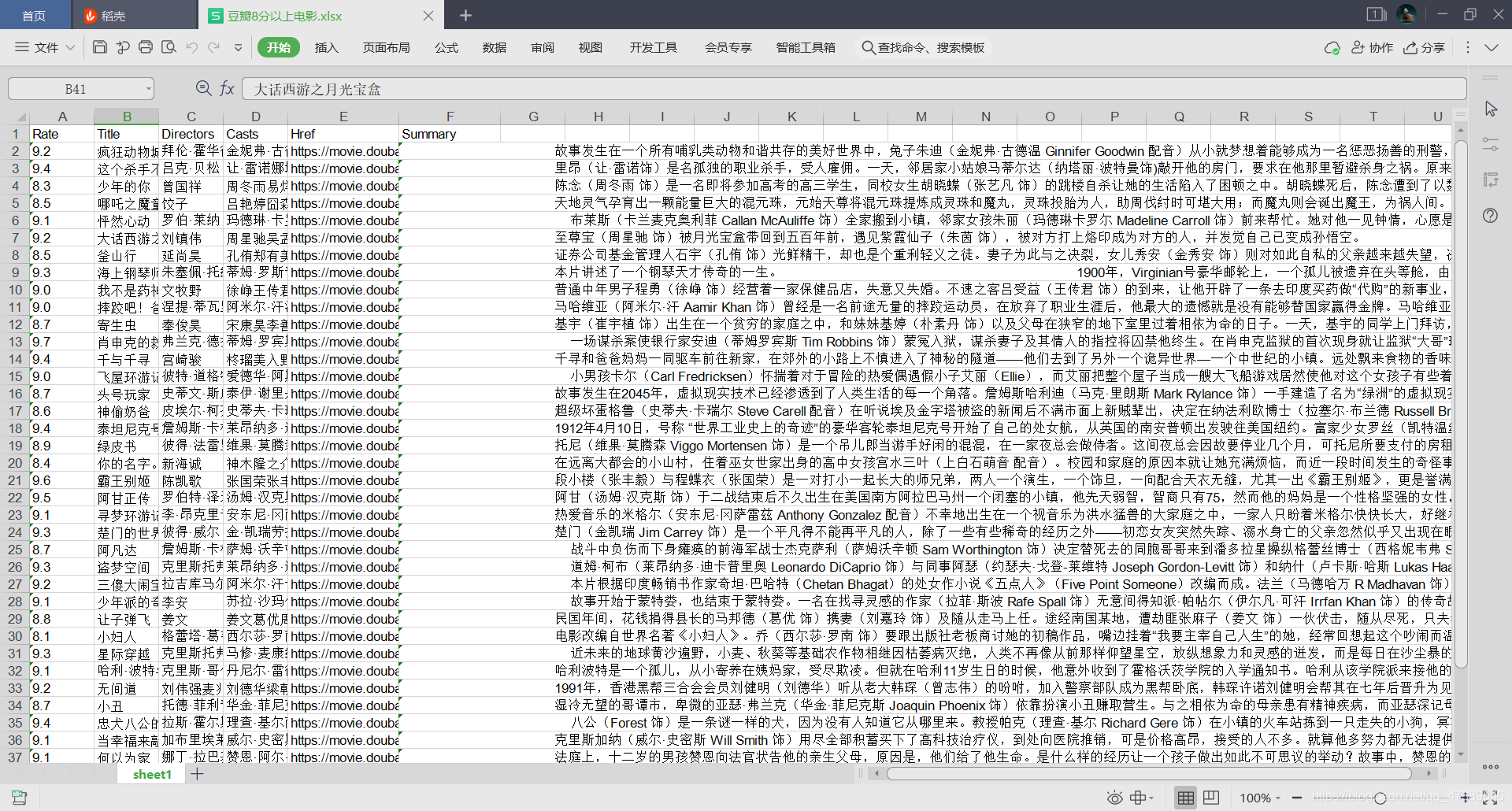Click the three-dot icon at sidebar bottom
This screenshot has width=1512, height=811.
(1490, 766)
